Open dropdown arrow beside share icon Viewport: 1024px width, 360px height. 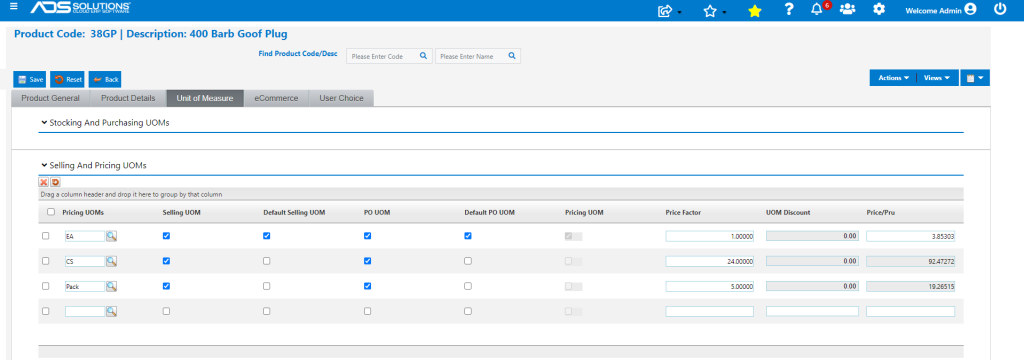point(680,12)
